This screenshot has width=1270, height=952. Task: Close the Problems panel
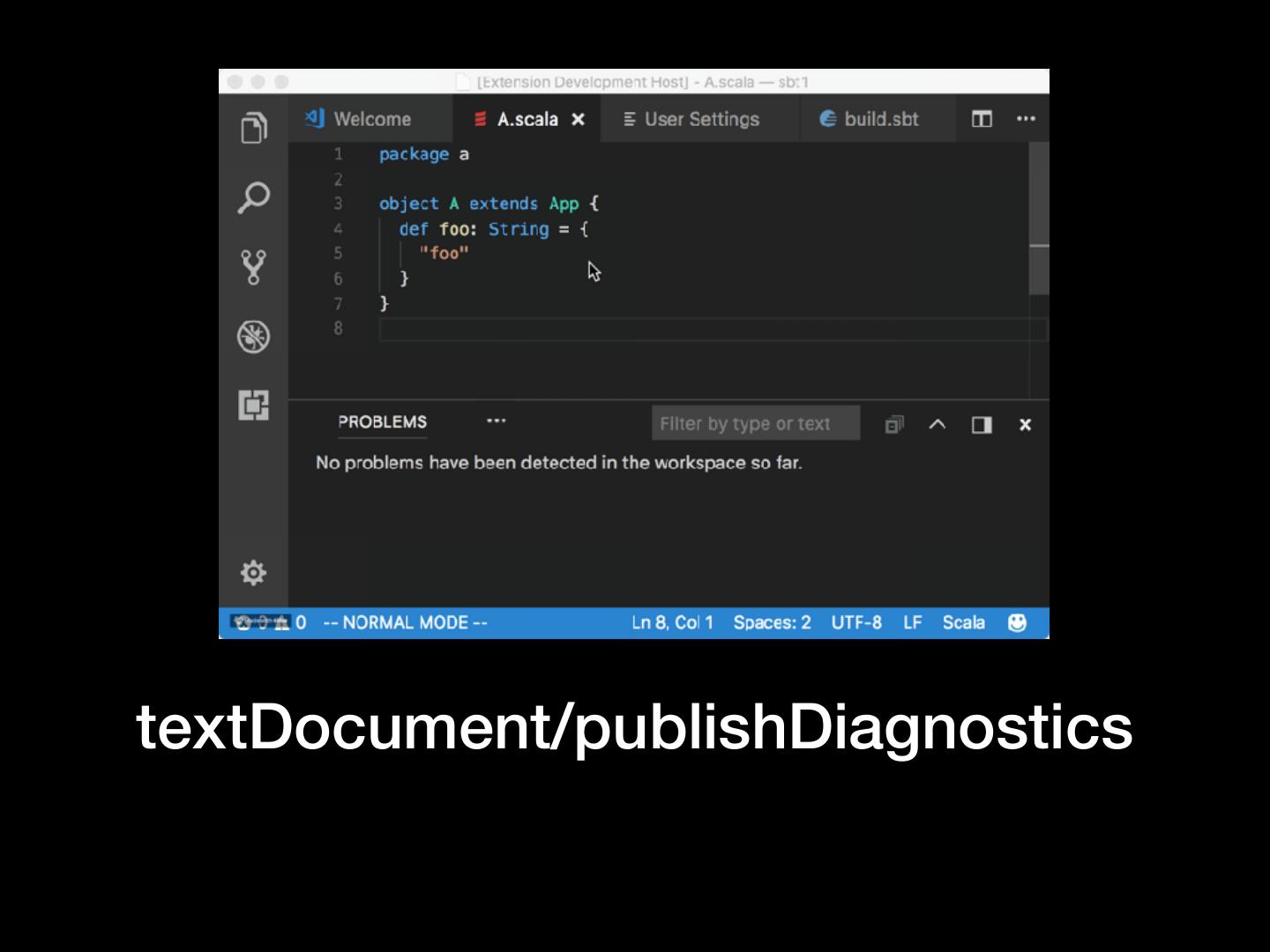1025,425
